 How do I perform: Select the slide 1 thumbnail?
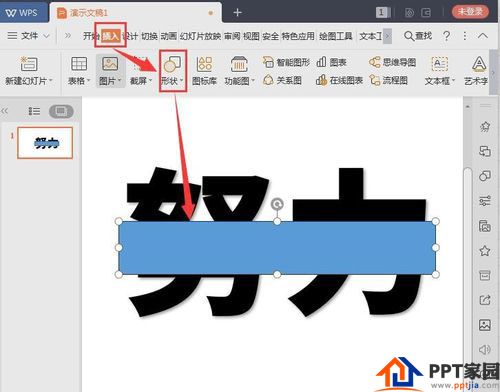(x=45, y=143)
